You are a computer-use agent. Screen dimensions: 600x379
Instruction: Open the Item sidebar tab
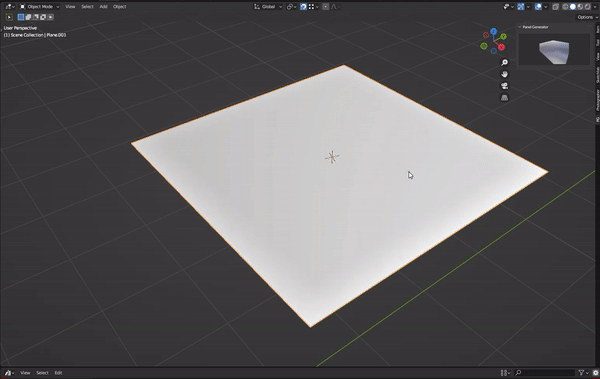click(597, 29)
